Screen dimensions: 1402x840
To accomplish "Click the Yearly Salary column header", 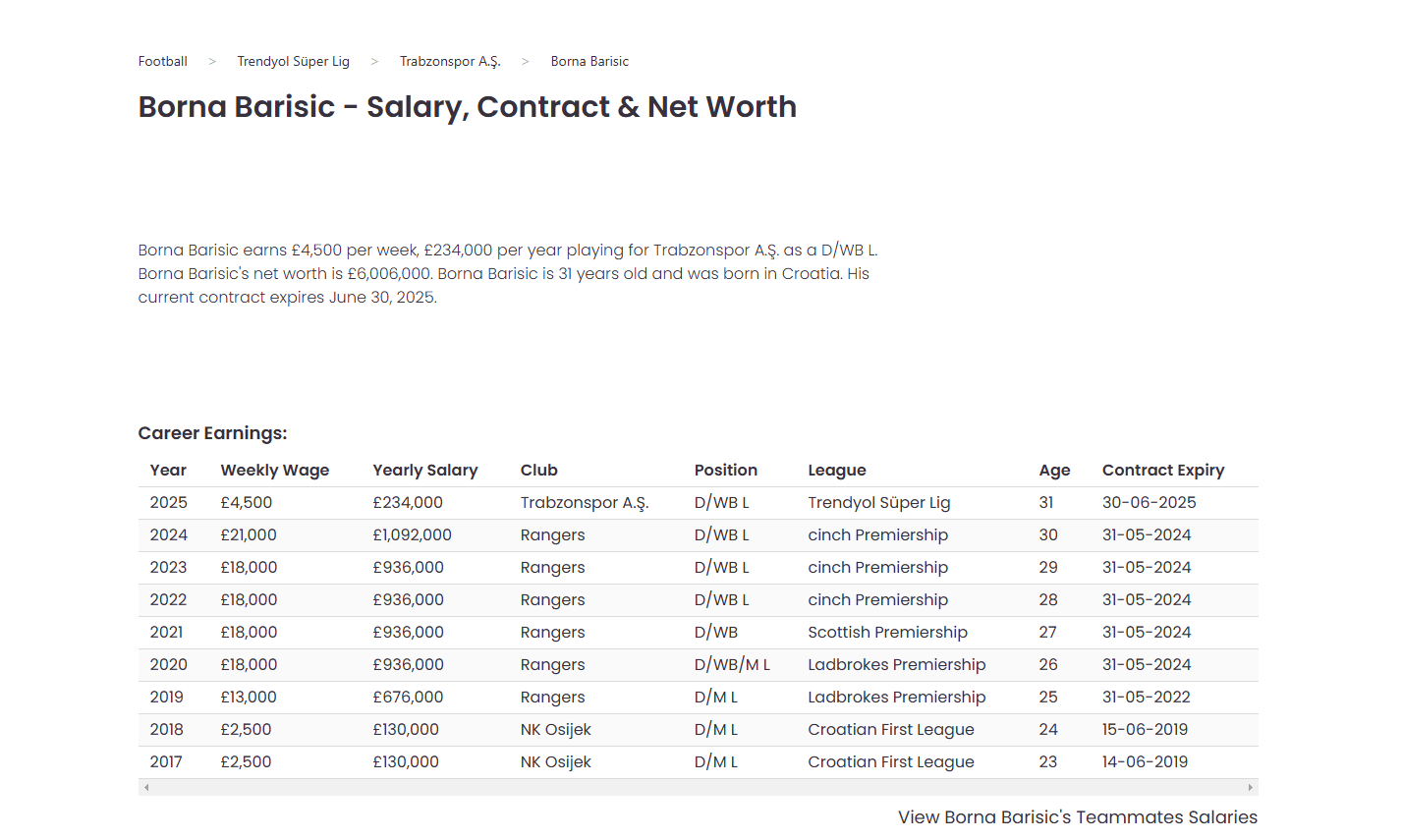I will pyautogui.click(x=425, y=471).
